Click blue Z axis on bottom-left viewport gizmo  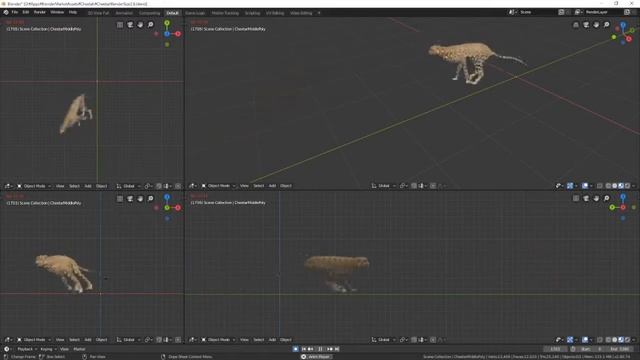pyautogui.click(x=167, y=197)
